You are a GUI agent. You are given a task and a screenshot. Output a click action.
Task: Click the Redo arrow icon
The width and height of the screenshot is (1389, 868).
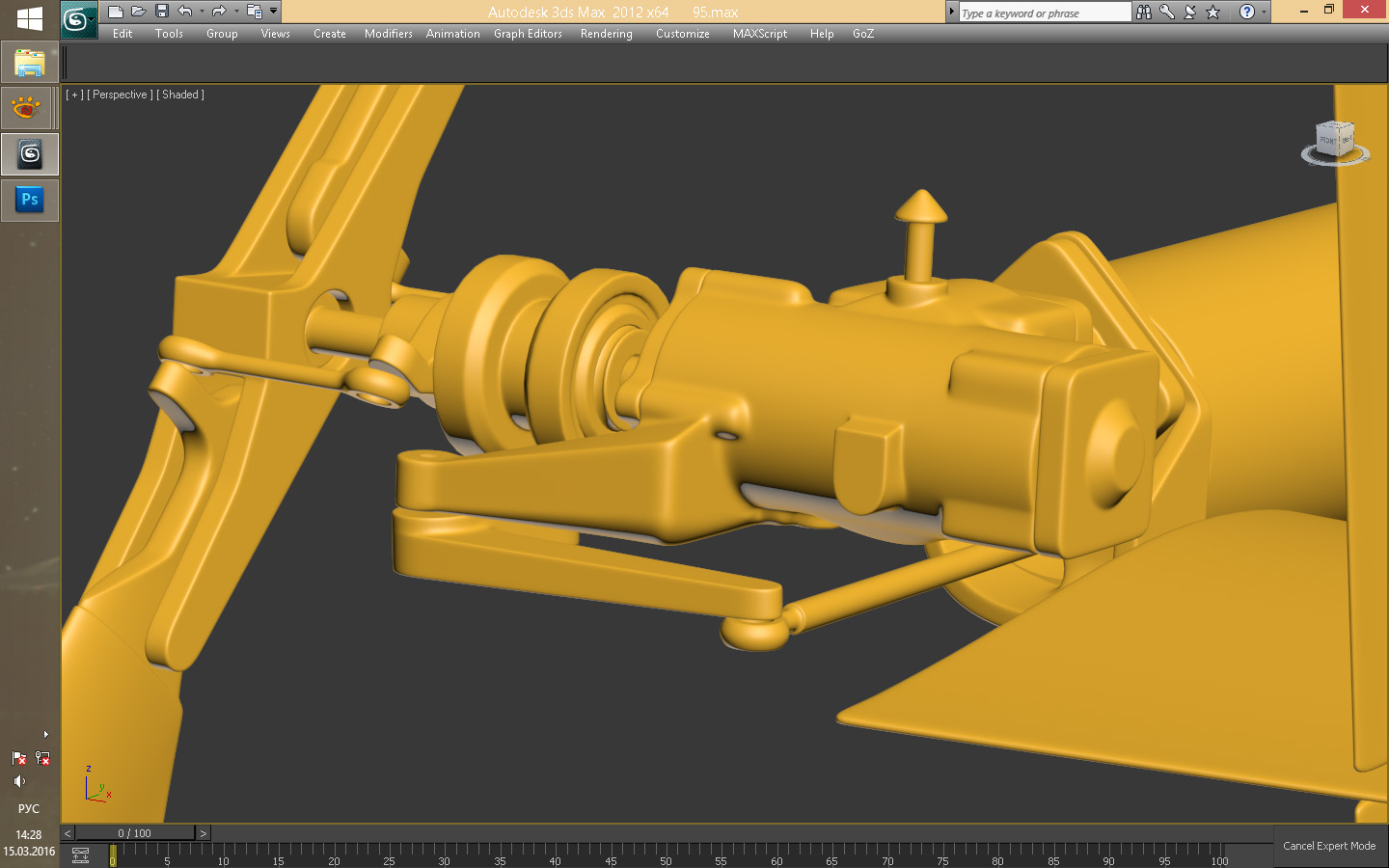pyautogui.click(x=219, y=12)
